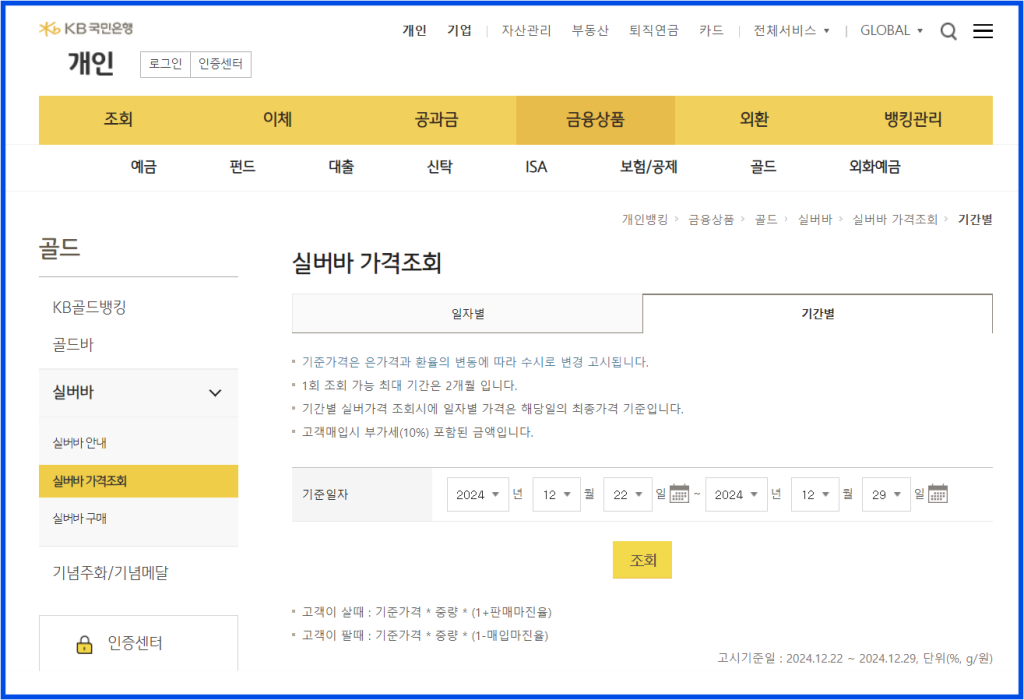This screenshot has height=700, width=1024.
Task: Click the yellow 조회 search button
Action: (642, 560)
